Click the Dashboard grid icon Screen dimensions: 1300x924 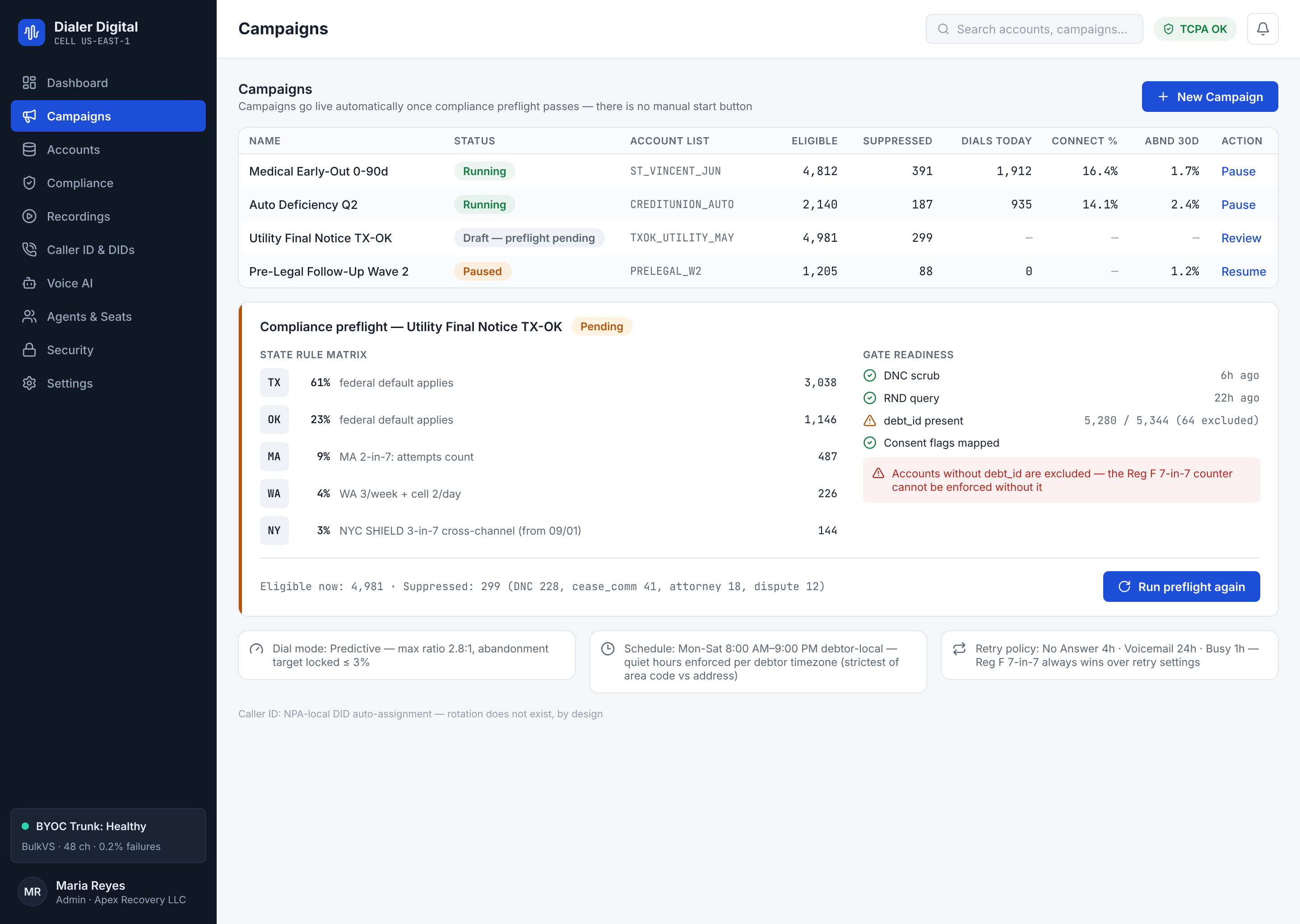29,83
